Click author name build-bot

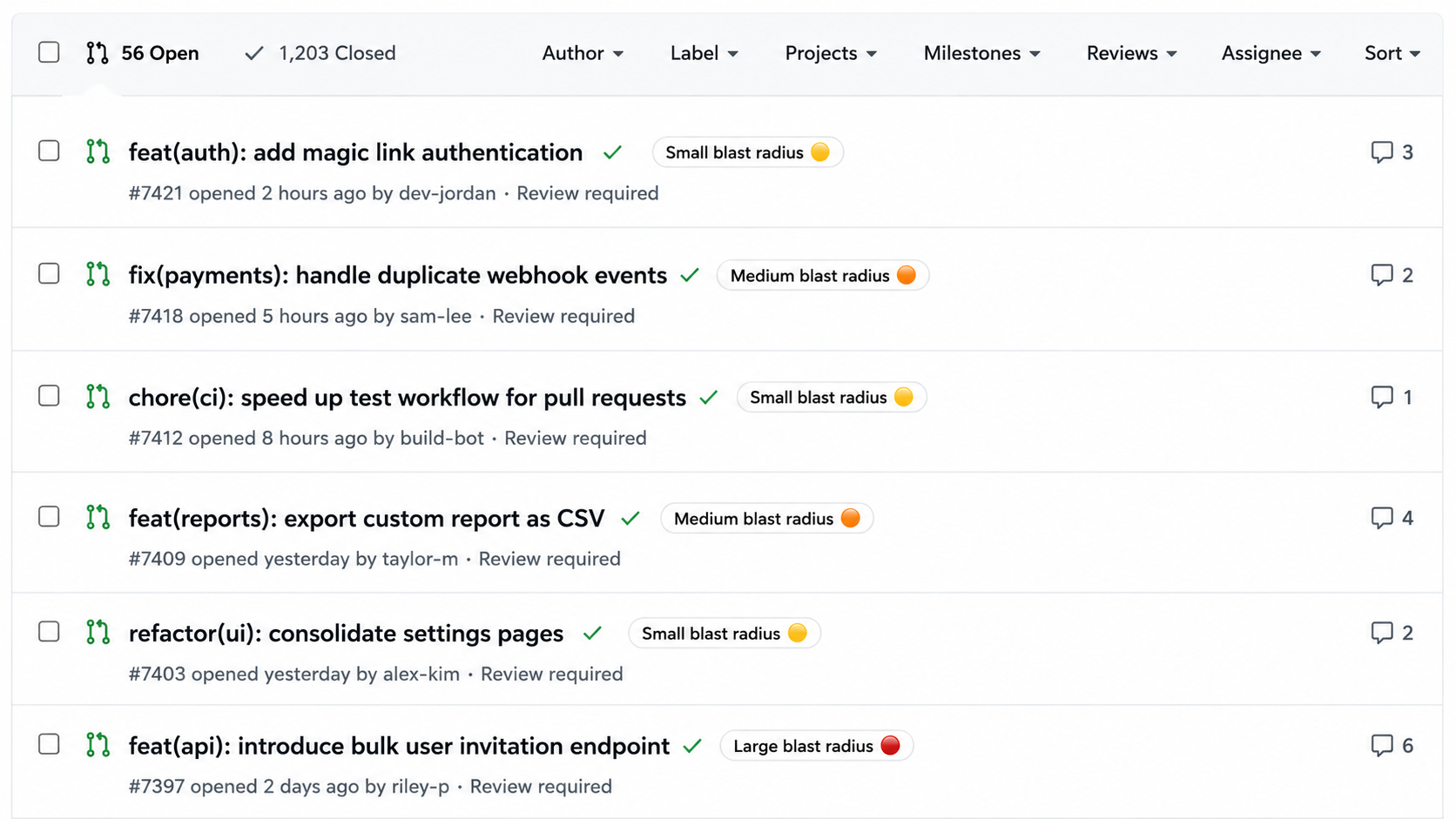click(x=442, y=438)
